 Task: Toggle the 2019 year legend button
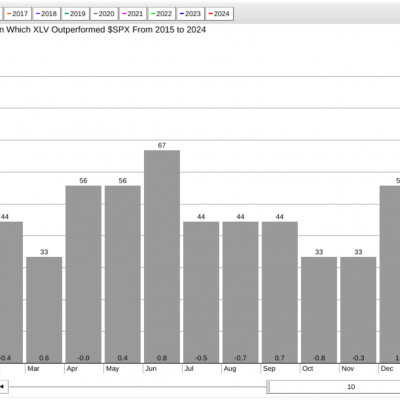(75, 14)
